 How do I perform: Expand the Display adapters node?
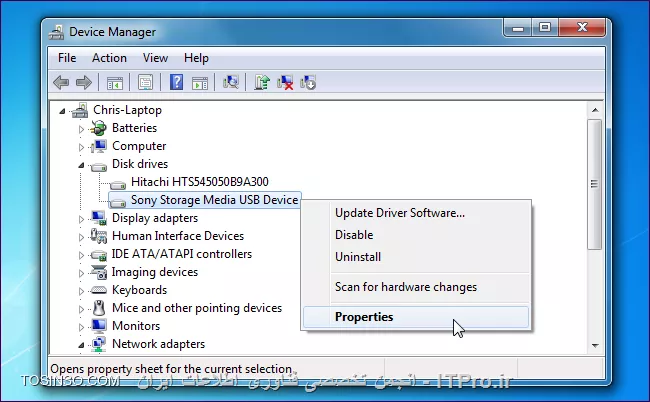click(81, 219)
